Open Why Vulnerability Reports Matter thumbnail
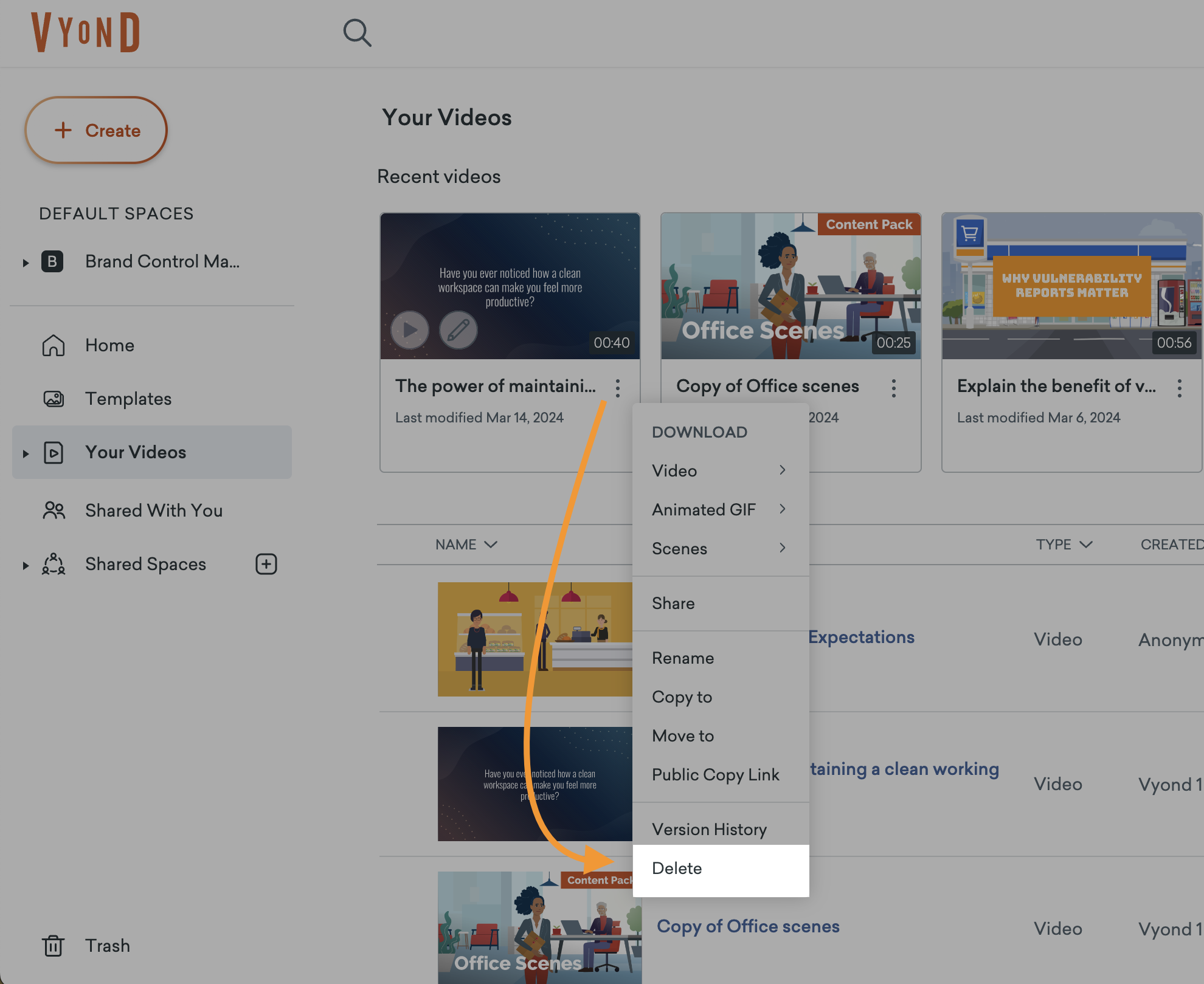The width and height of the screenshot is (1204, 984). 1072,286
